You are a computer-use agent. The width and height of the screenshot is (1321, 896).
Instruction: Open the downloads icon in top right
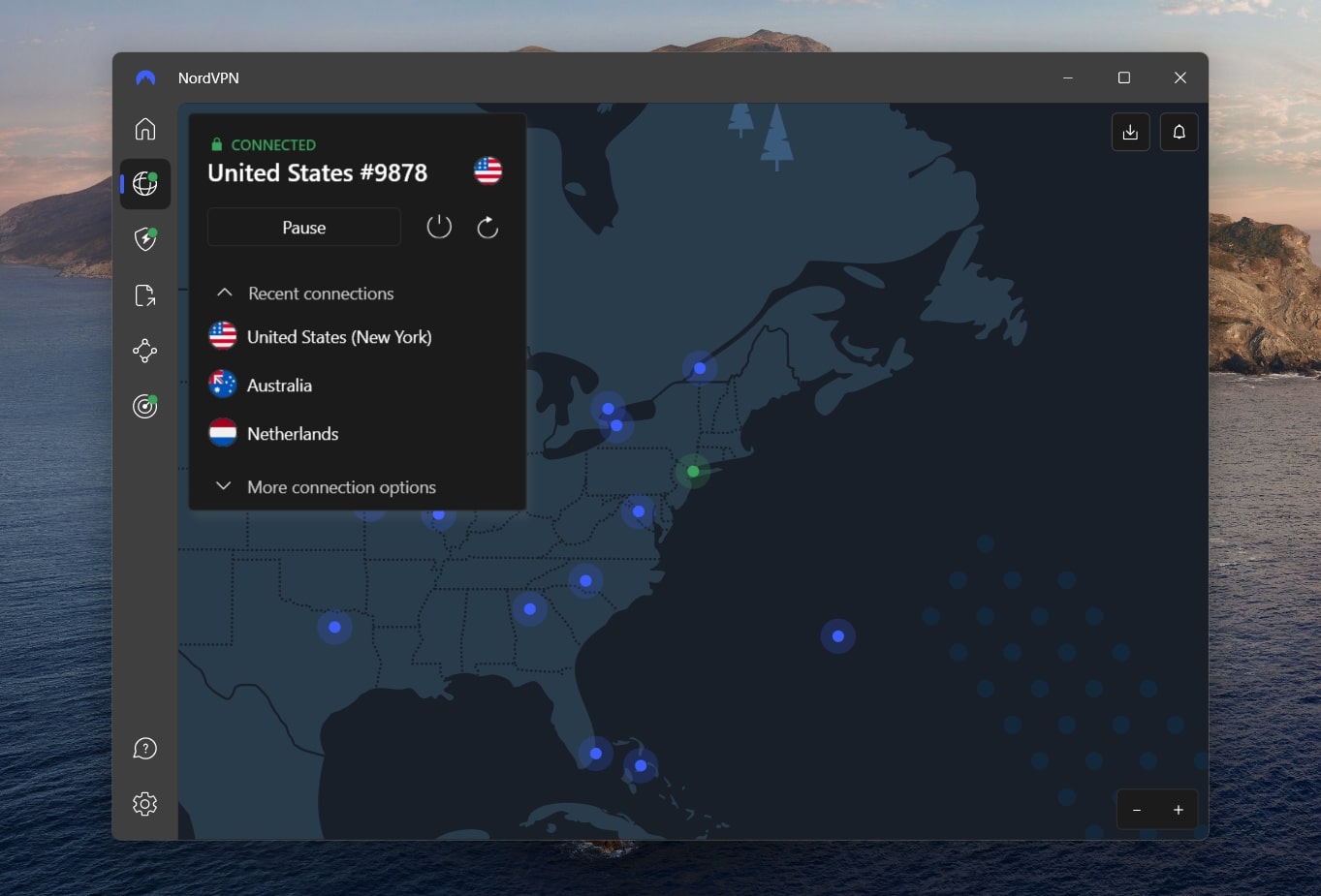click(1130, 132)
